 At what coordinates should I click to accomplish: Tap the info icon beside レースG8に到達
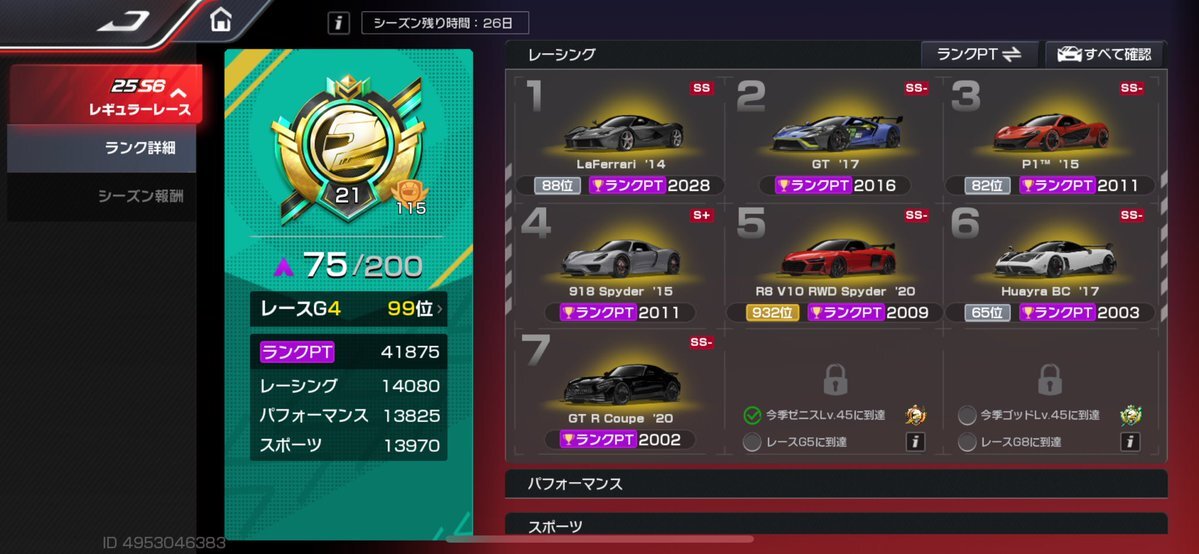[x=1130, y=441]
